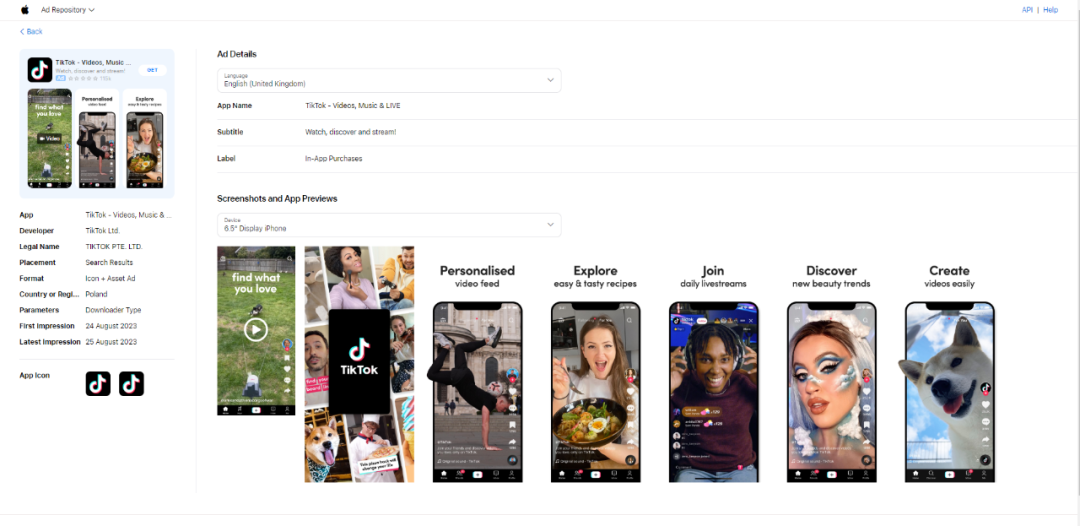
Task: Open the Help link
Action: tap(1050, 10)
